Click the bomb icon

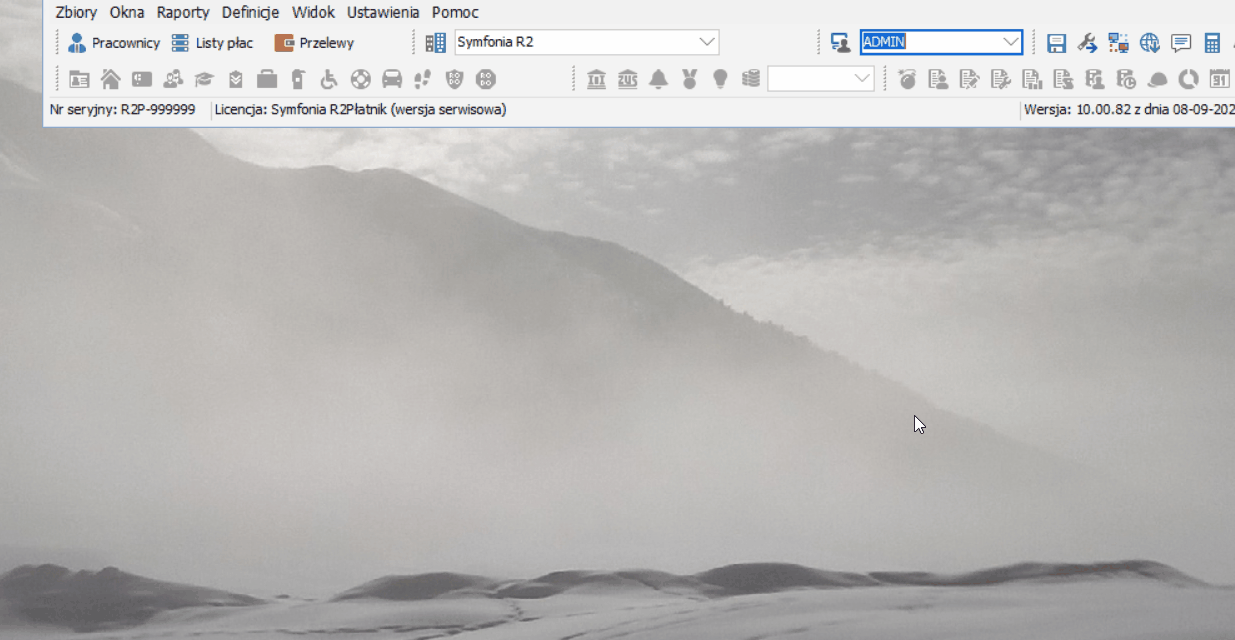click(907, 79)
